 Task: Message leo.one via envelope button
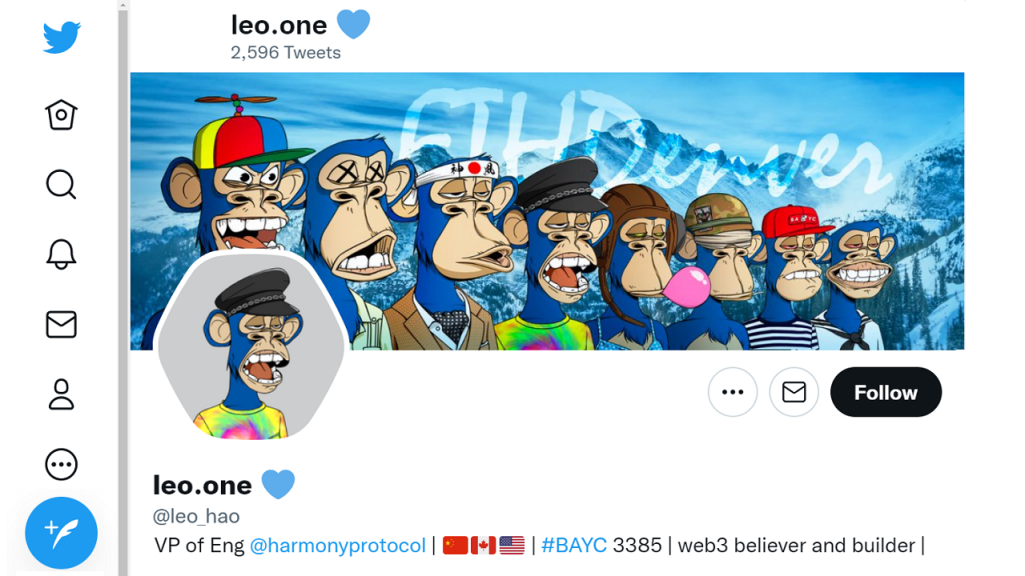point(794,392)
